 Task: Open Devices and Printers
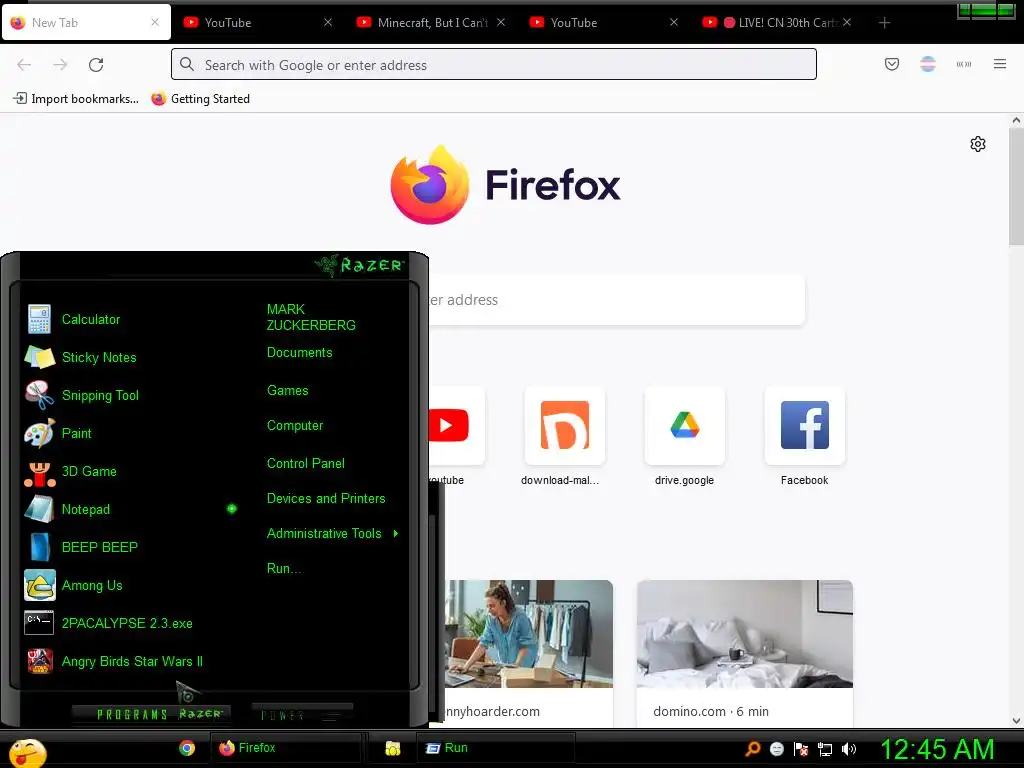pos(326,499)
